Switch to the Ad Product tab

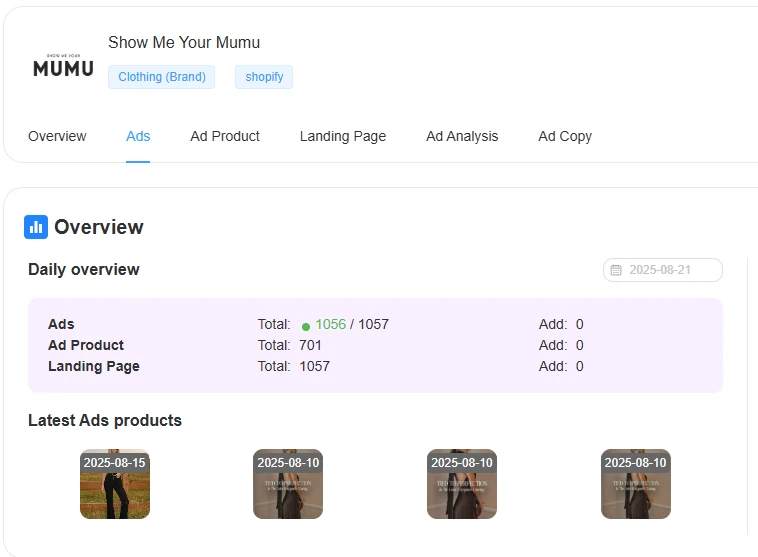click(225, 136)
